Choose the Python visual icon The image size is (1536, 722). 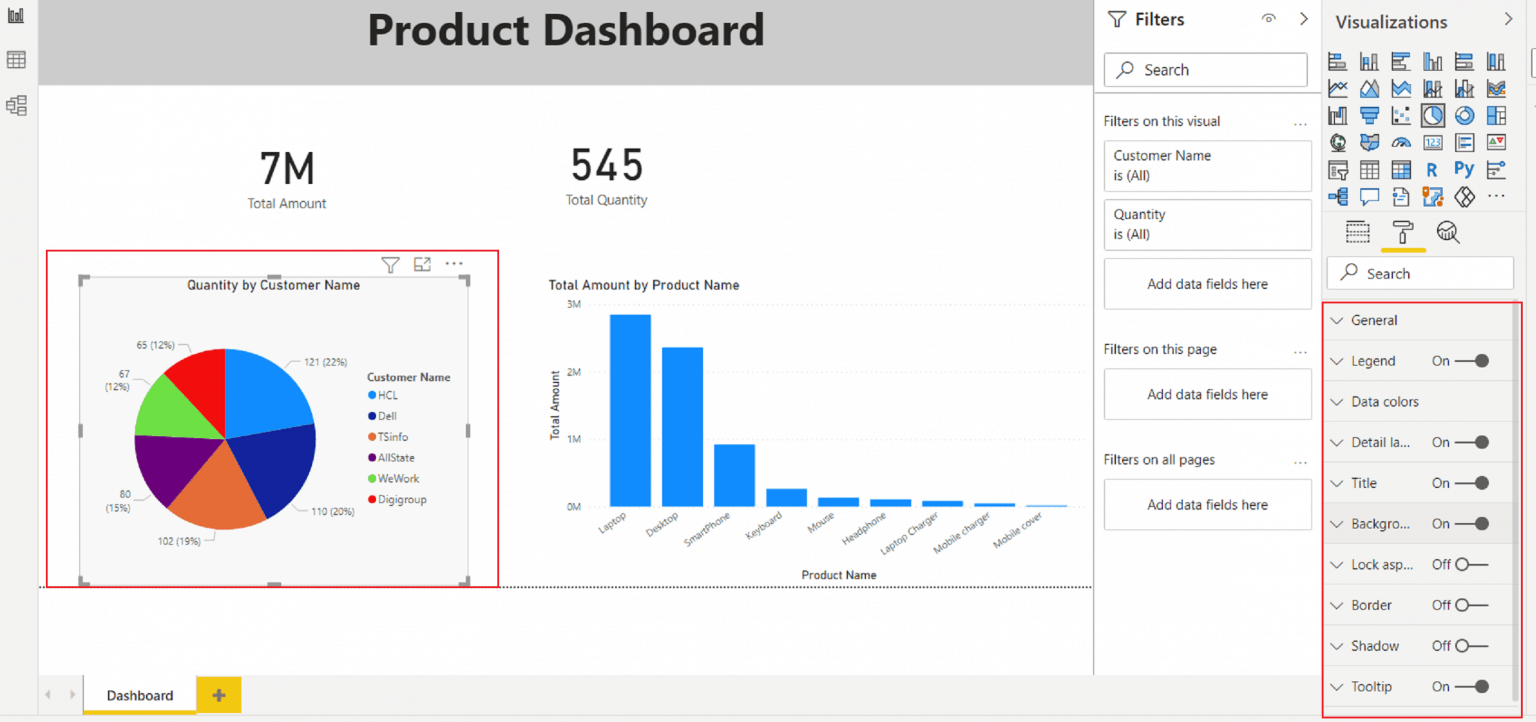click(x=1464, y=170)
